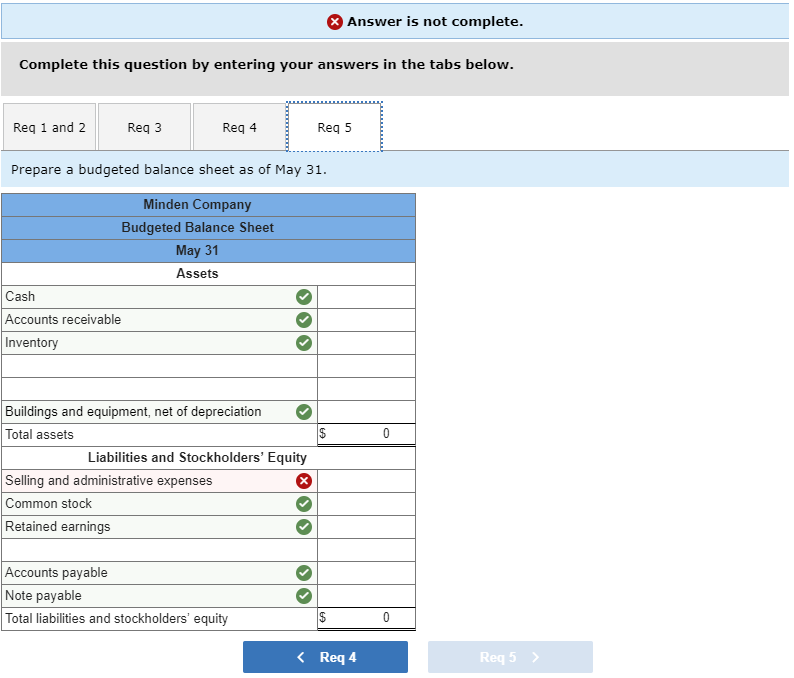Select the 'Cash' label cell
Image resolution: width=794 pixels, height=678 pixels.
pos(160,297)
